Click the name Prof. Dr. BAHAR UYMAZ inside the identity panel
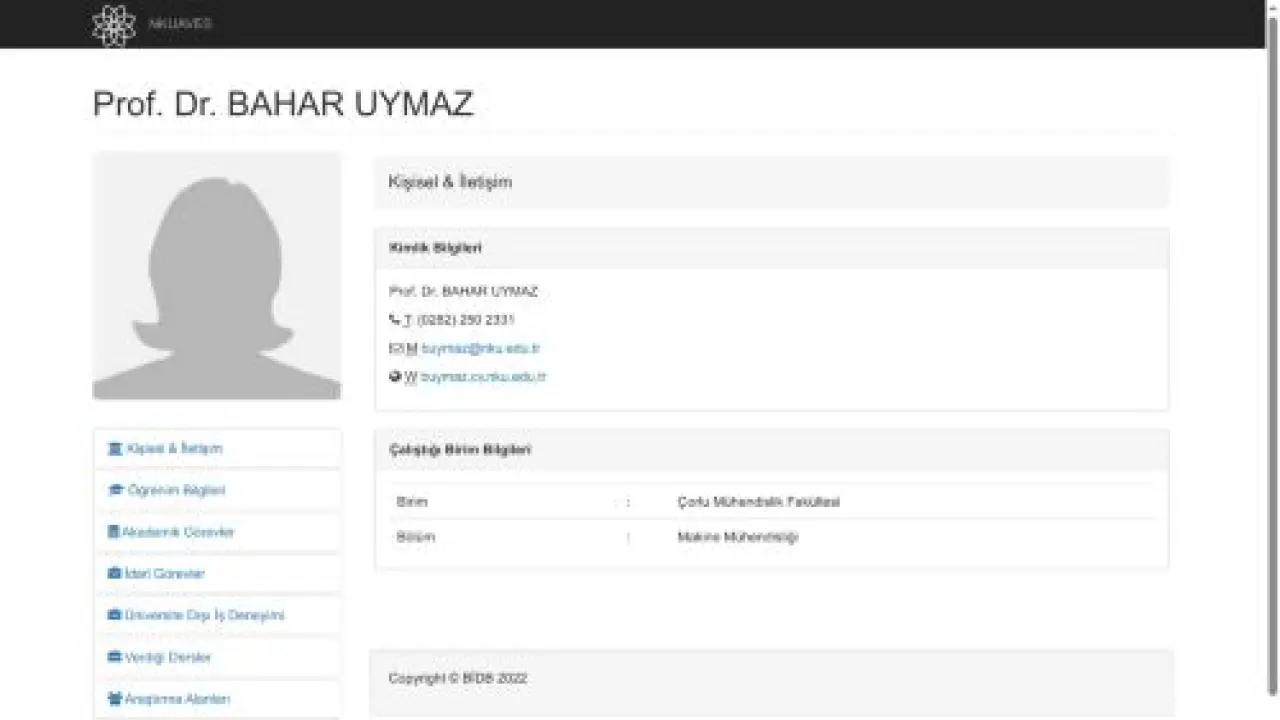 pos(463,292)
